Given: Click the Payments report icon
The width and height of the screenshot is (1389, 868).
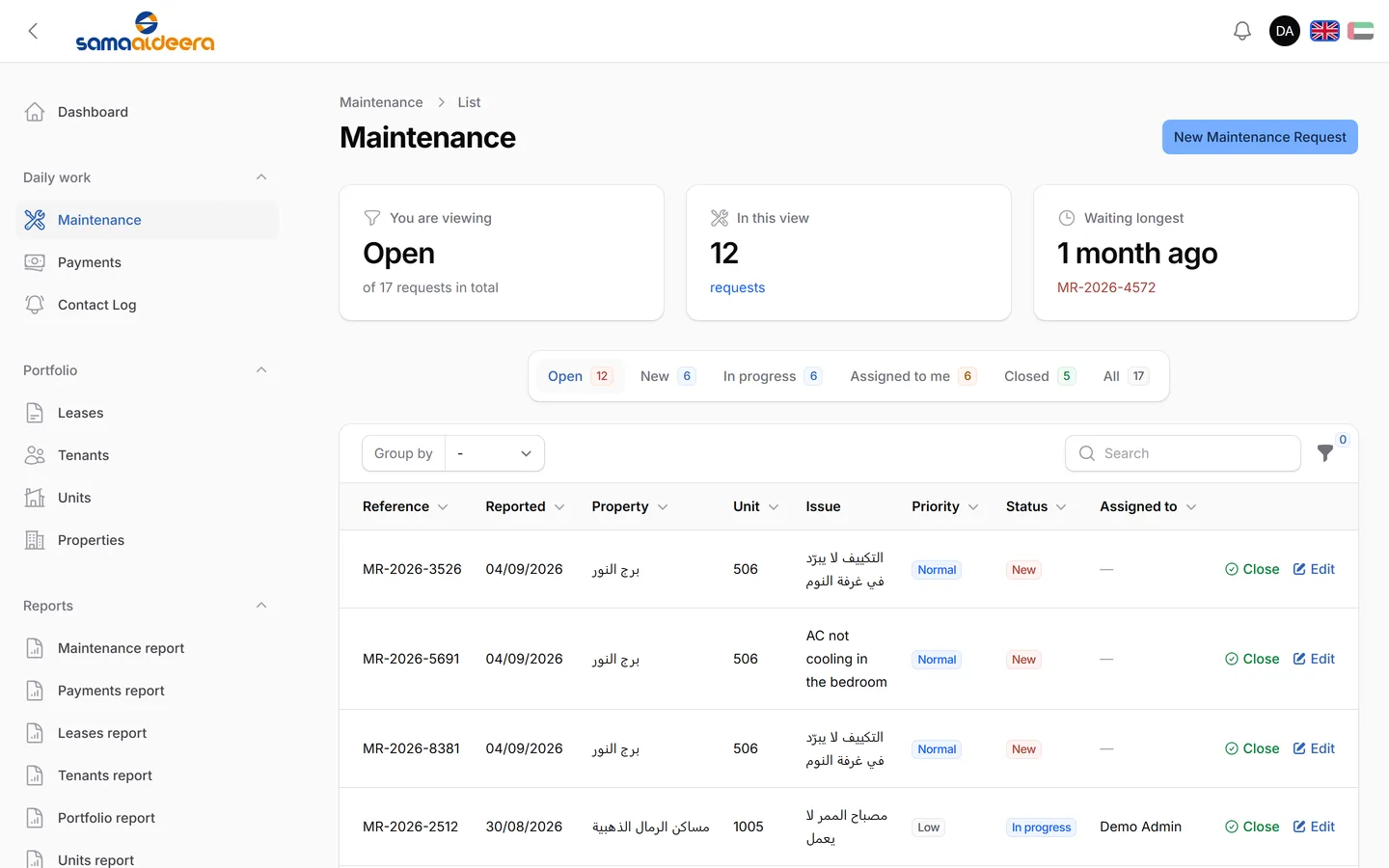Looking at the screenshot, I should pos(35,691).
